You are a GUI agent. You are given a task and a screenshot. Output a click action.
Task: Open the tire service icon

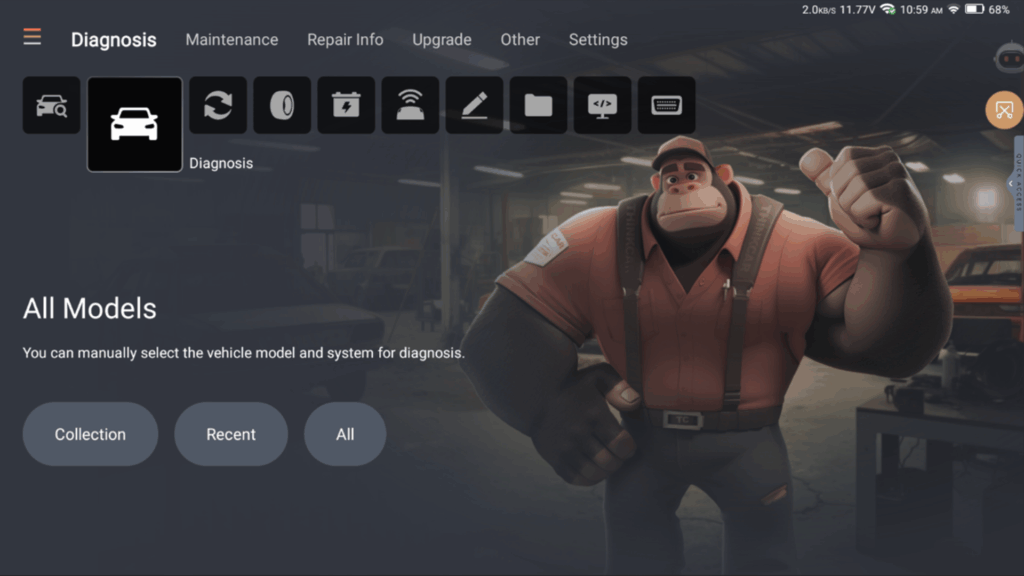coord(282,105)
